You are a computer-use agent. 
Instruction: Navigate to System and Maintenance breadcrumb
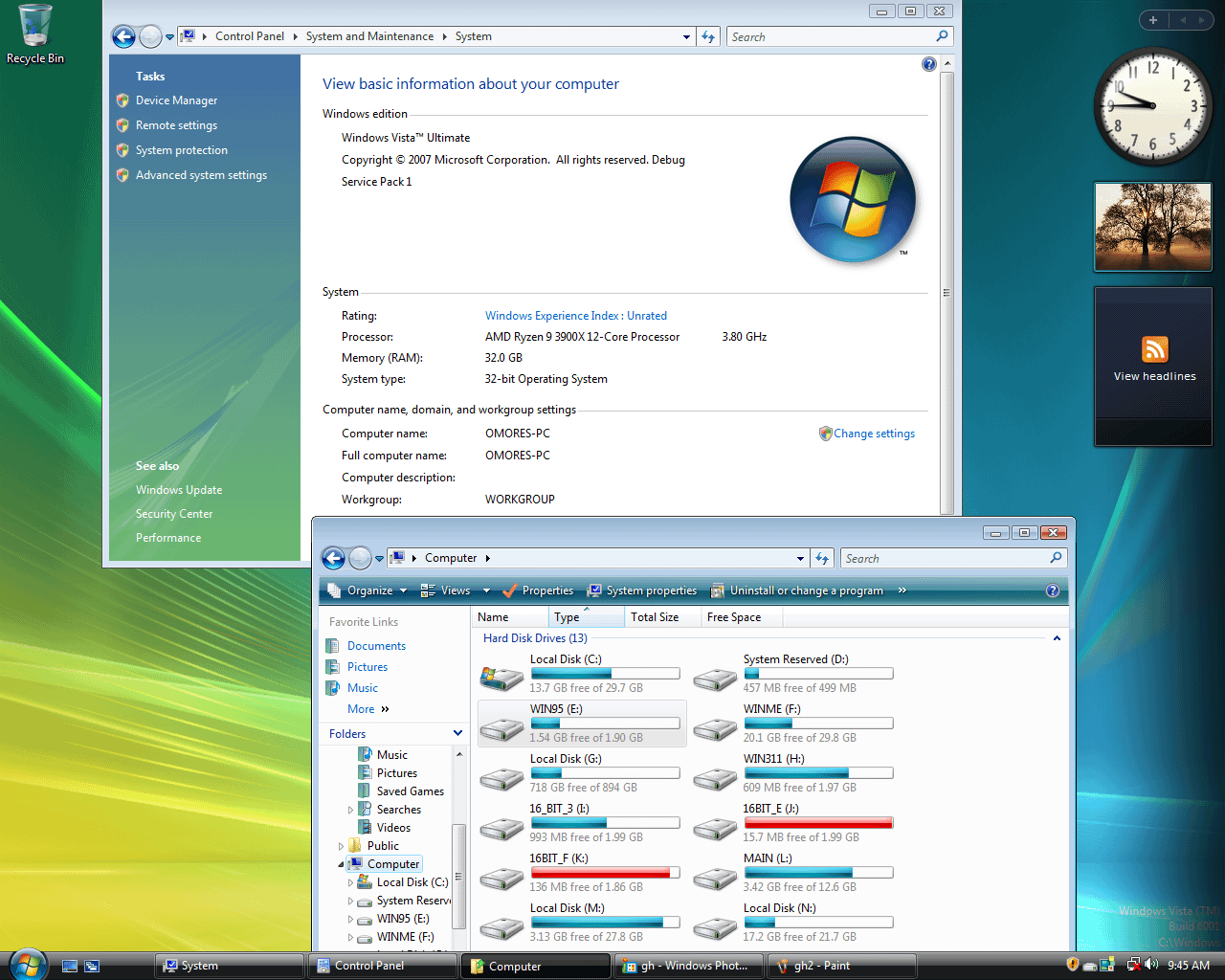[x=369, y=35]
